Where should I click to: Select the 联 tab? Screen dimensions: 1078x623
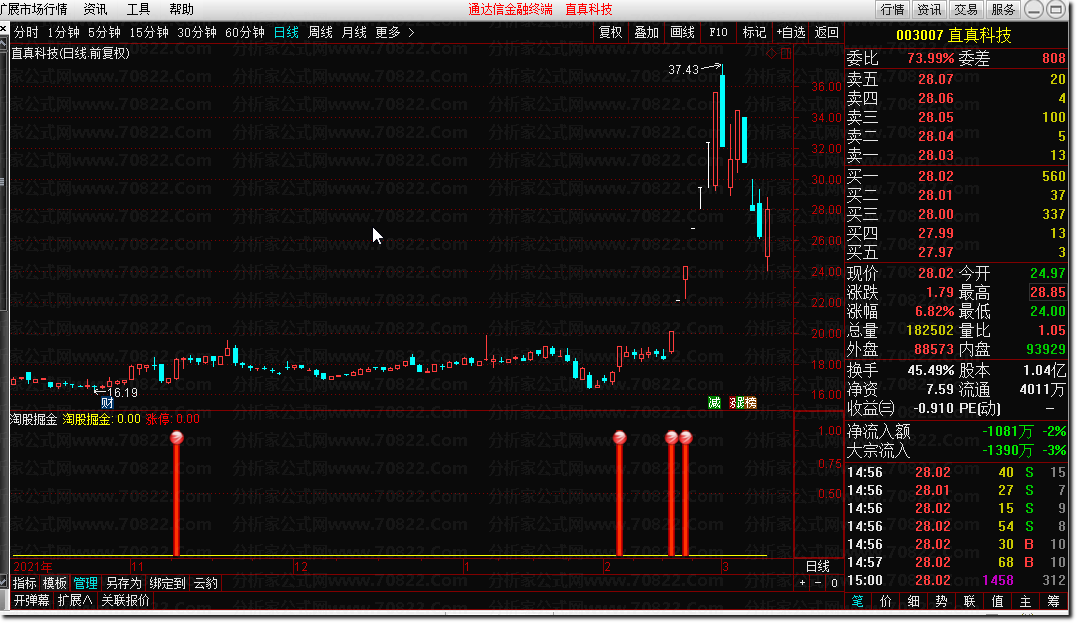(x=969, y=601)
